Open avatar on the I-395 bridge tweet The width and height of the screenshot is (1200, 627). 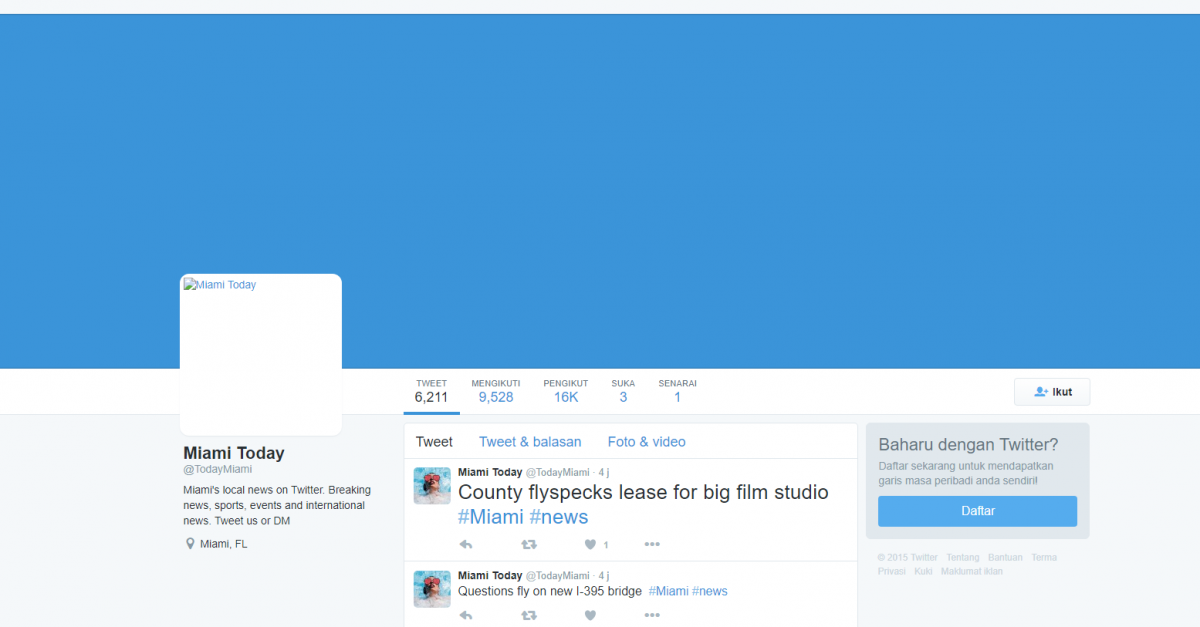(x=432, y=589)
